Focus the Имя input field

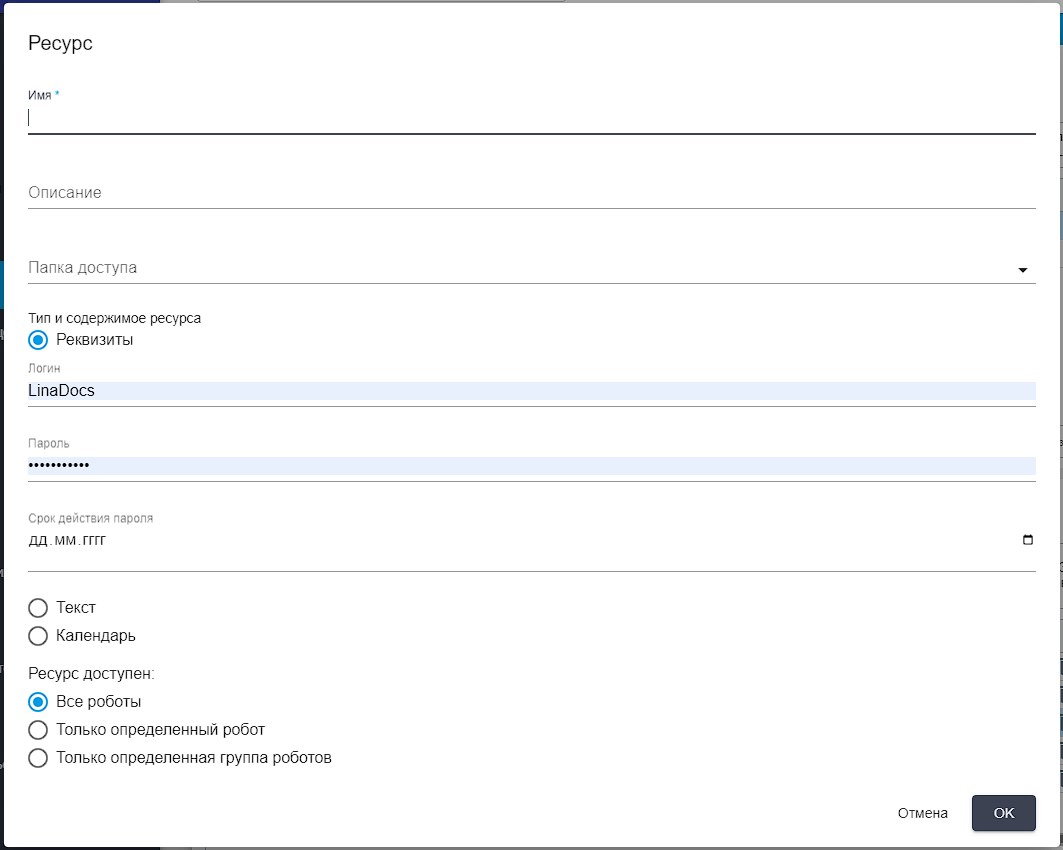click(532, 118)
